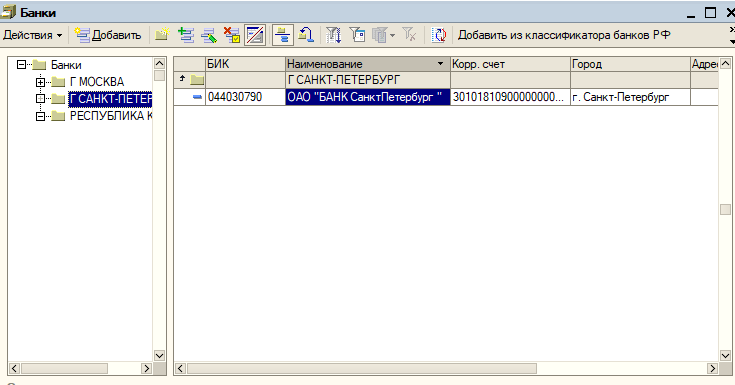Create a new group folder icon
Viewport: 735px width, 385px height.
(162, 35)
